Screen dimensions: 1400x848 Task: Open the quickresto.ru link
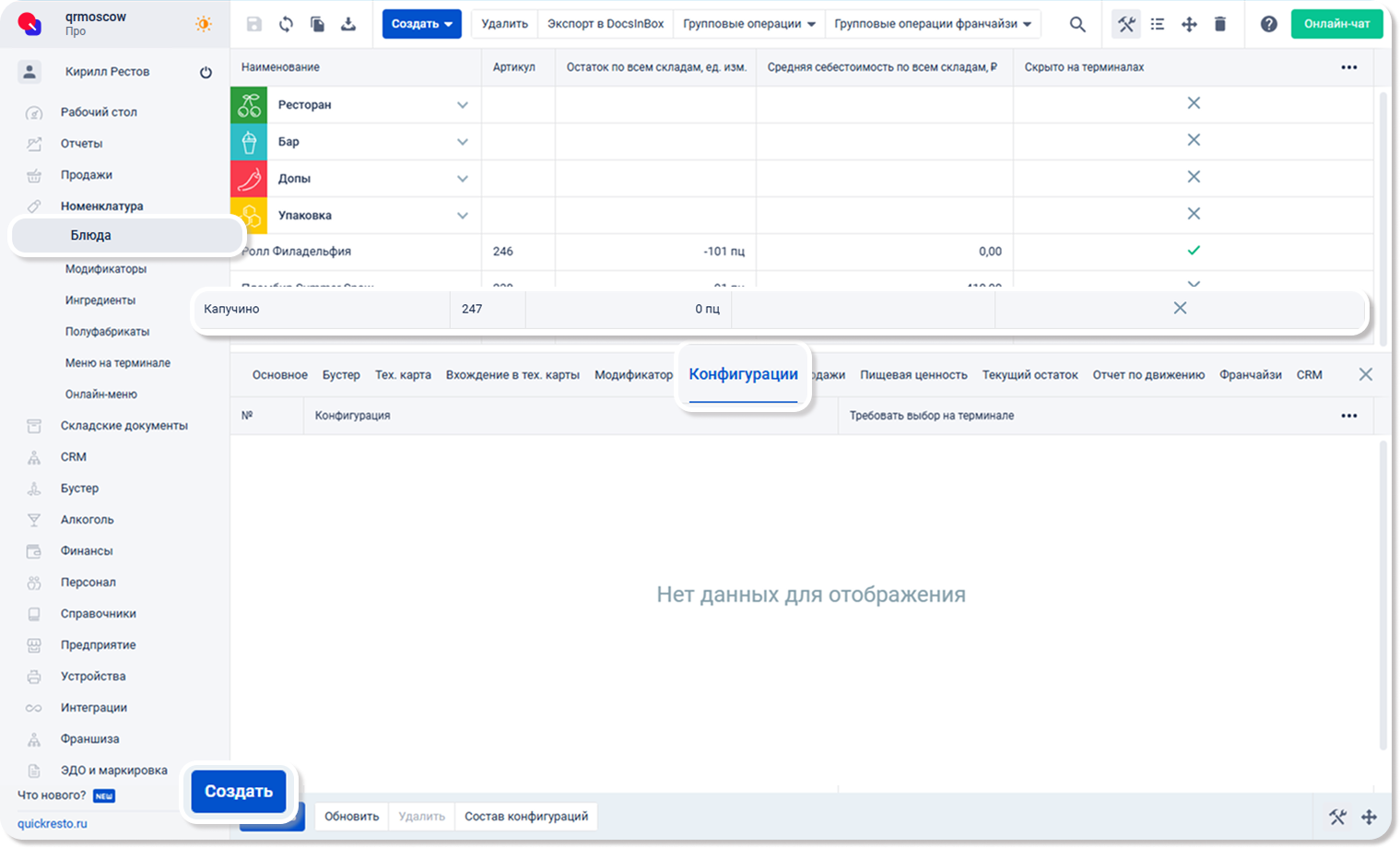(53, 824)
